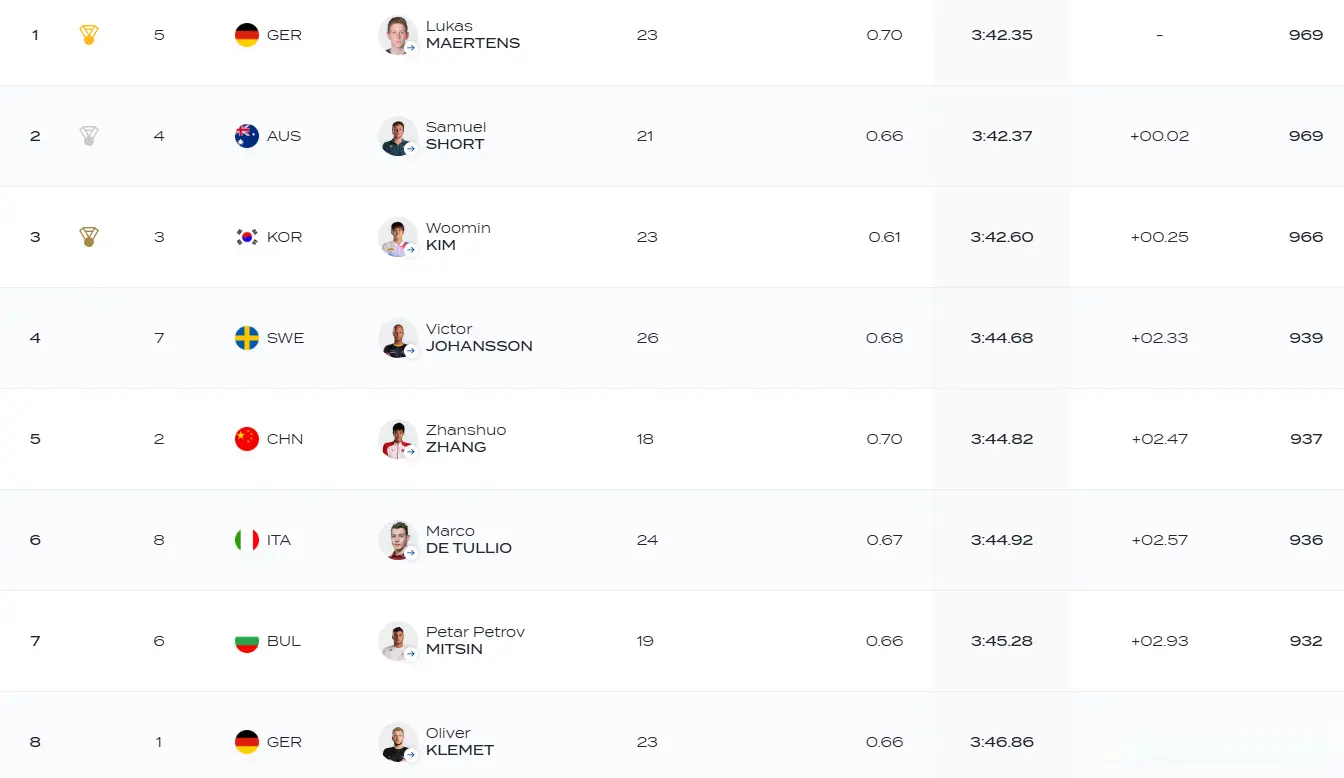Image resolution: width=1344 pixels, height=778 pixels.
Task: Click the China flag next to CHN
Action: click(x=247, y=439)
